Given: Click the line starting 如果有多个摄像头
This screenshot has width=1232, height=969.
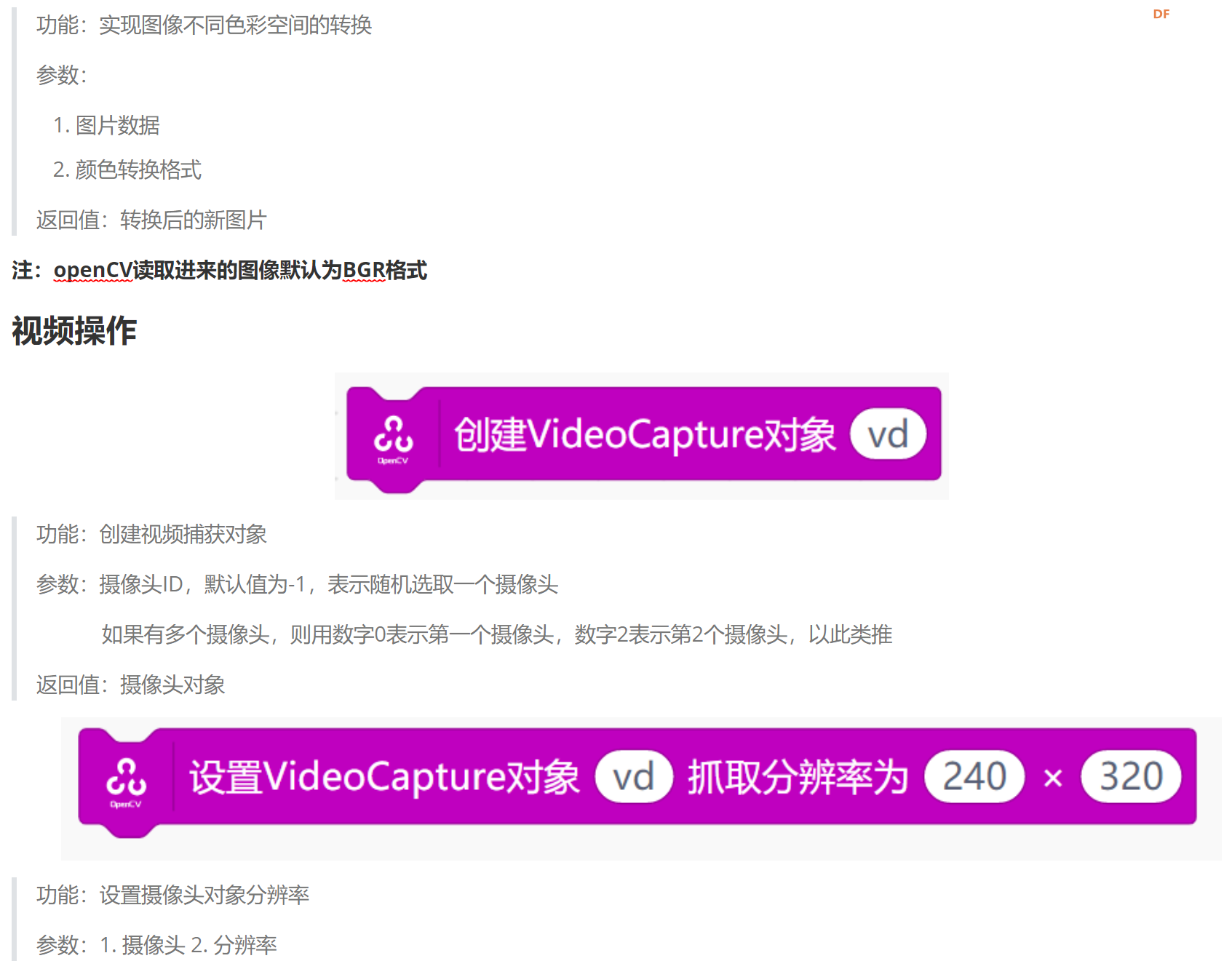Looking at the screenshot, I should [497, 634].
